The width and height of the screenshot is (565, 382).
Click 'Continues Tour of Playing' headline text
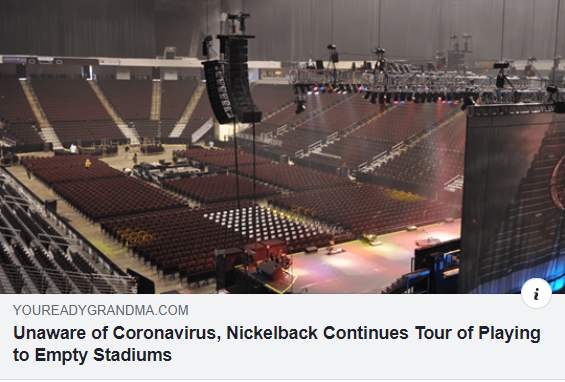pyautogui.click(x=432, y=334)
